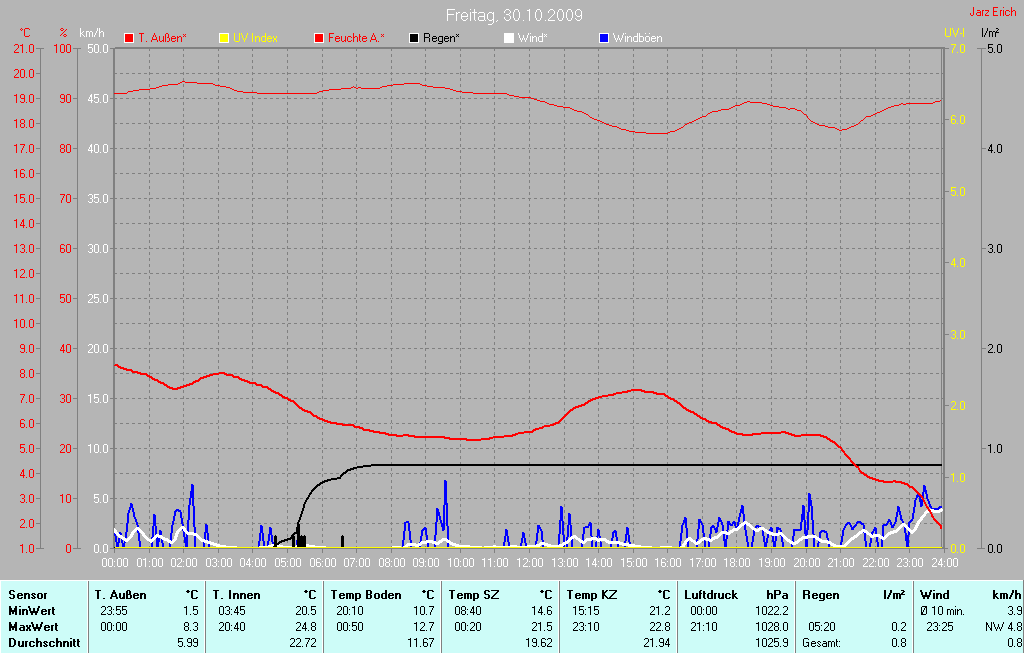
Task: Select the Windböen legend label
Action: pos(637,38)
